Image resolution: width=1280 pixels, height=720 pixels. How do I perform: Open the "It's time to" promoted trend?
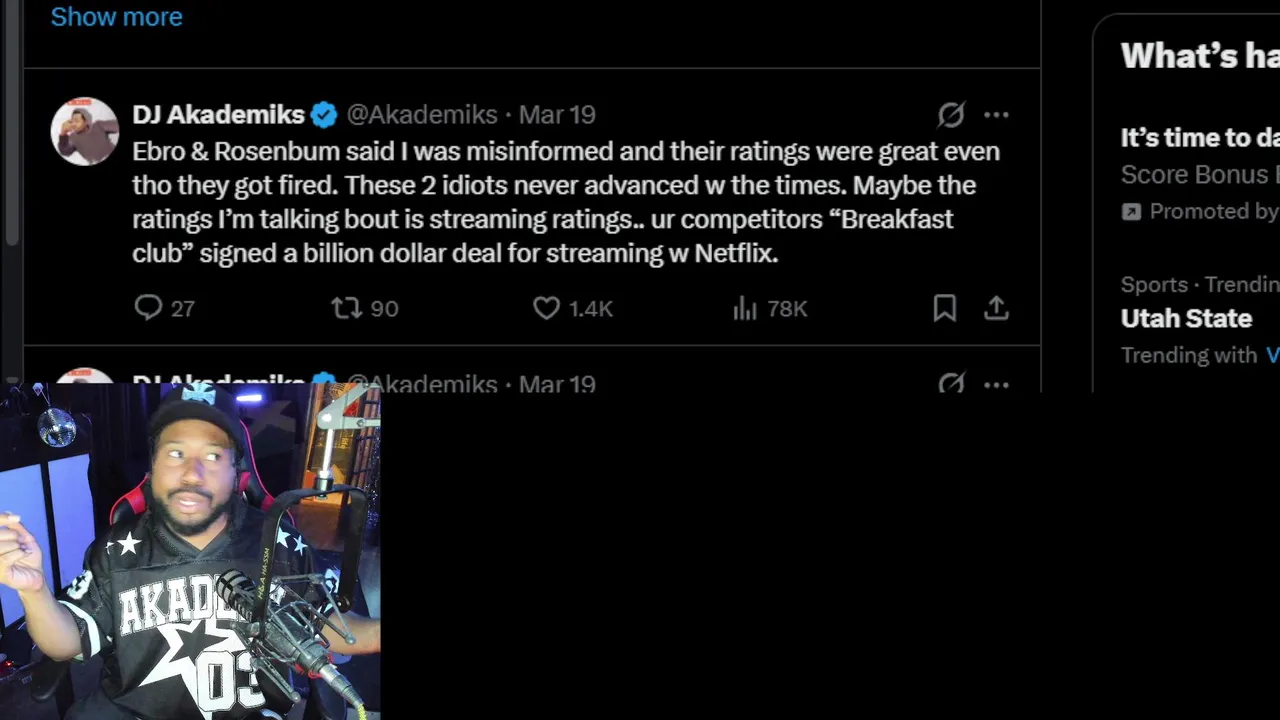pyautogui.click(x=1198, y=138)
